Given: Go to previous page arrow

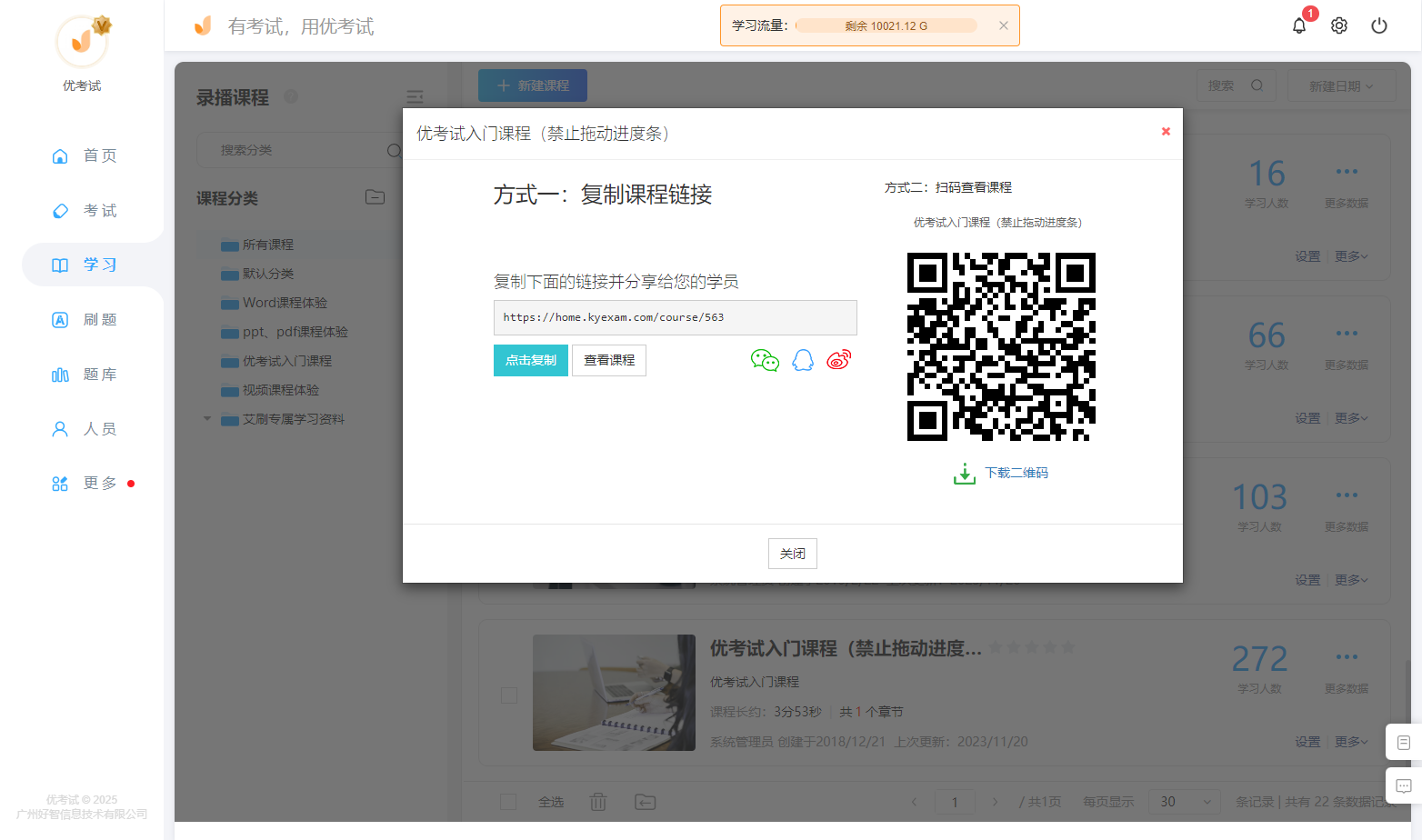Looking at the screenshot, I should (x=915, y=802).
